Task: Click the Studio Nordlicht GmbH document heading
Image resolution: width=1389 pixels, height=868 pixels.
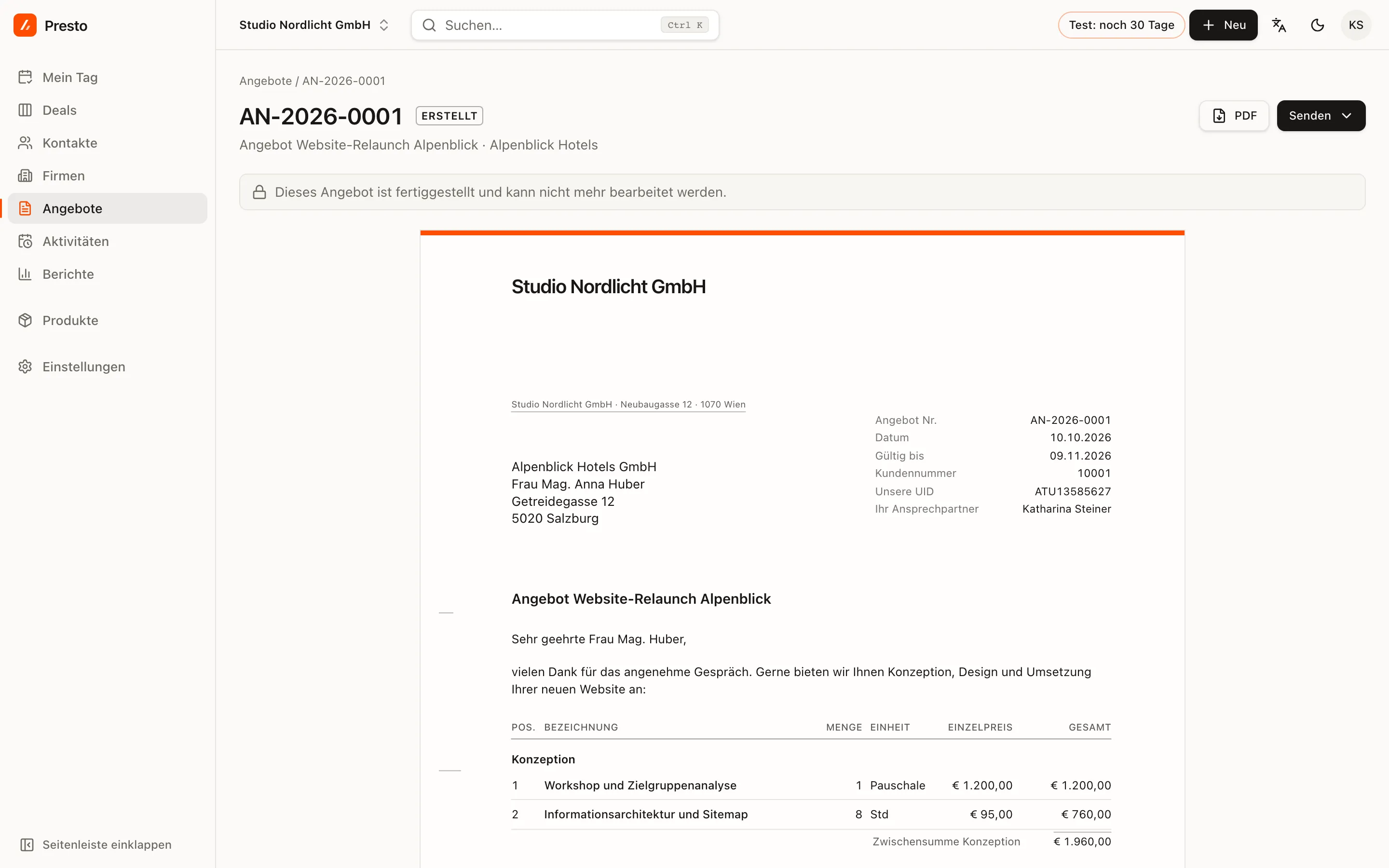Action: (608, 286)
